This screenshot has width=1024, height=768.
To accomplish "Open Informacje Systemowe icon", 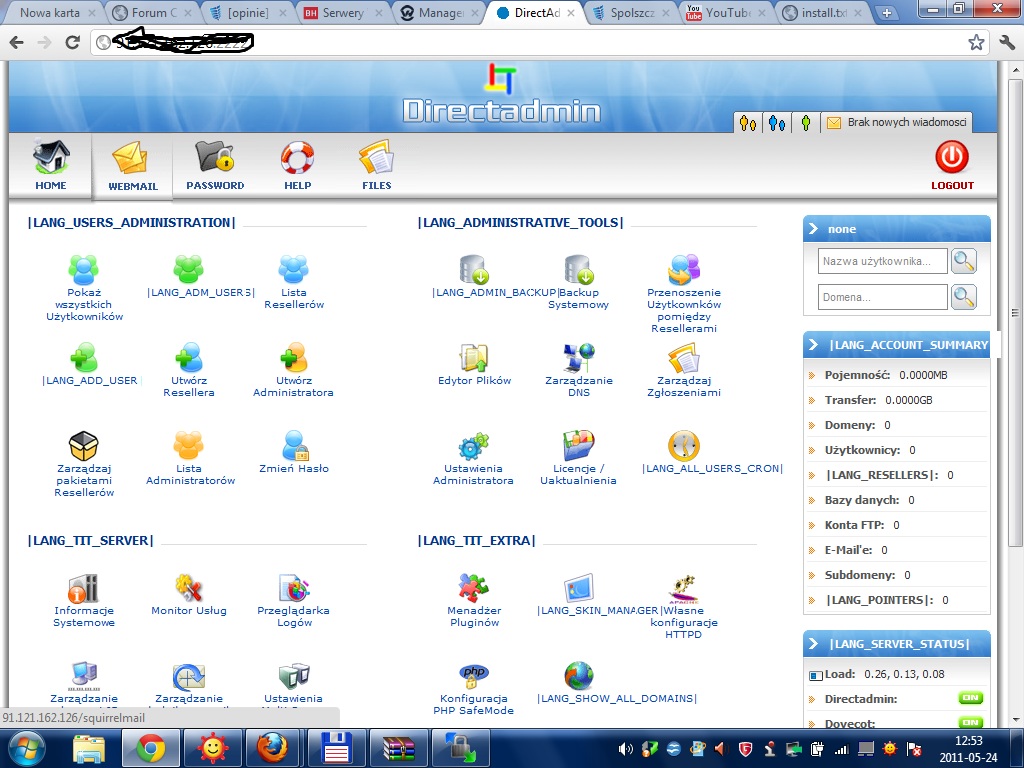I will 84,588.
